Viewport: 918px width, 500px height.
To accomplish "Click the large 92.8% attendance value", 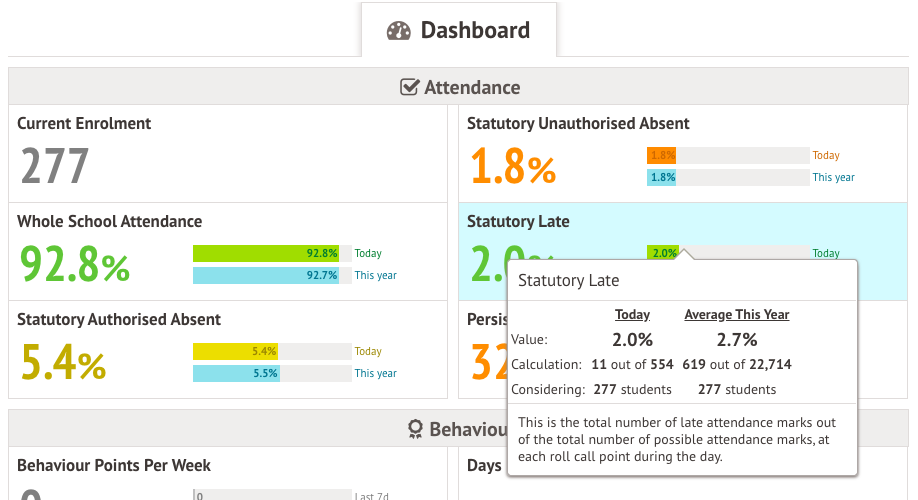I will tap(75, 264).
